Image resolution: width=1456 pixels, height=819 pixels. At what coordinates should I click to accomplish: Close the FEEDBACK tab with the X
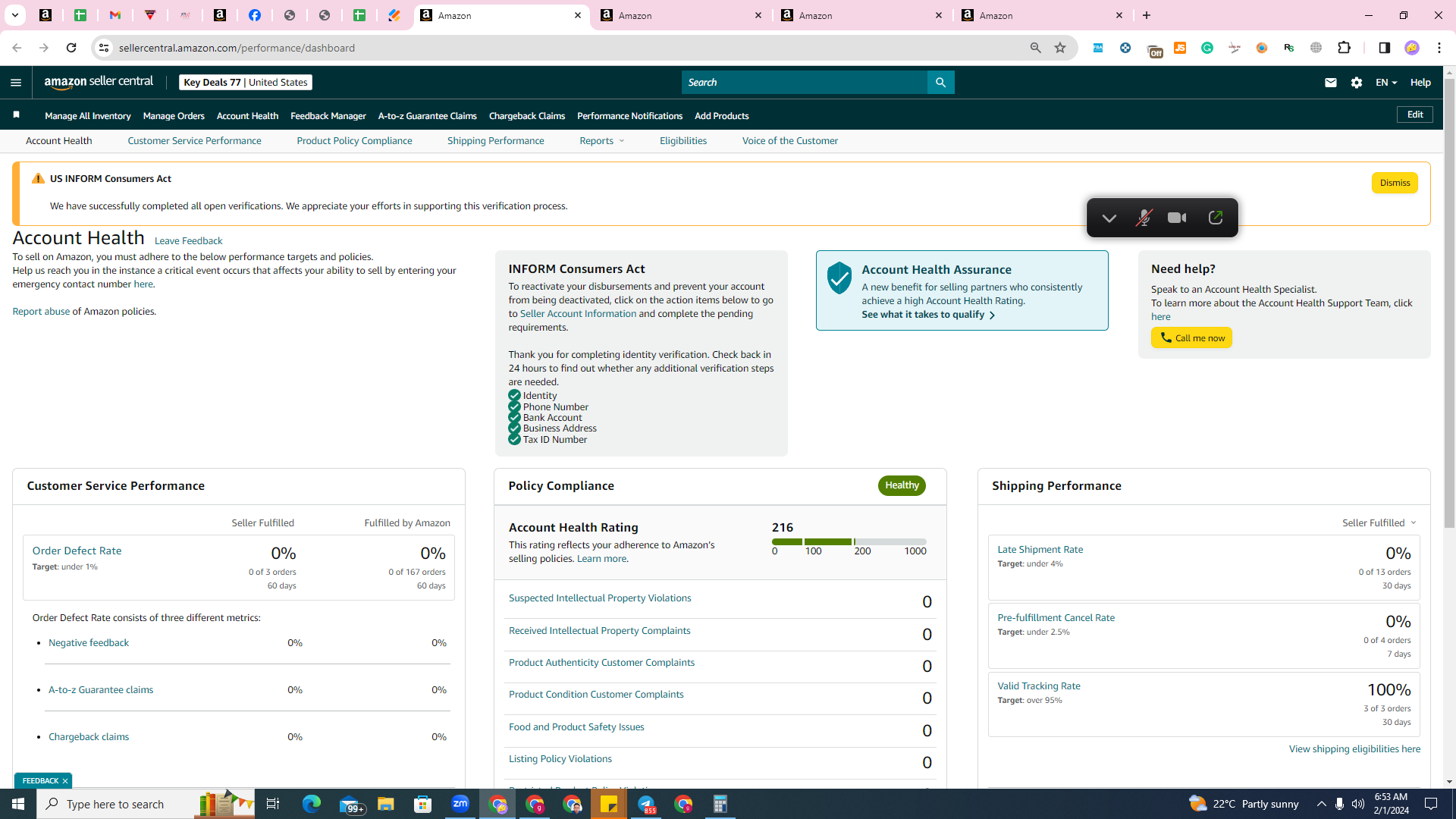(65, 781)
